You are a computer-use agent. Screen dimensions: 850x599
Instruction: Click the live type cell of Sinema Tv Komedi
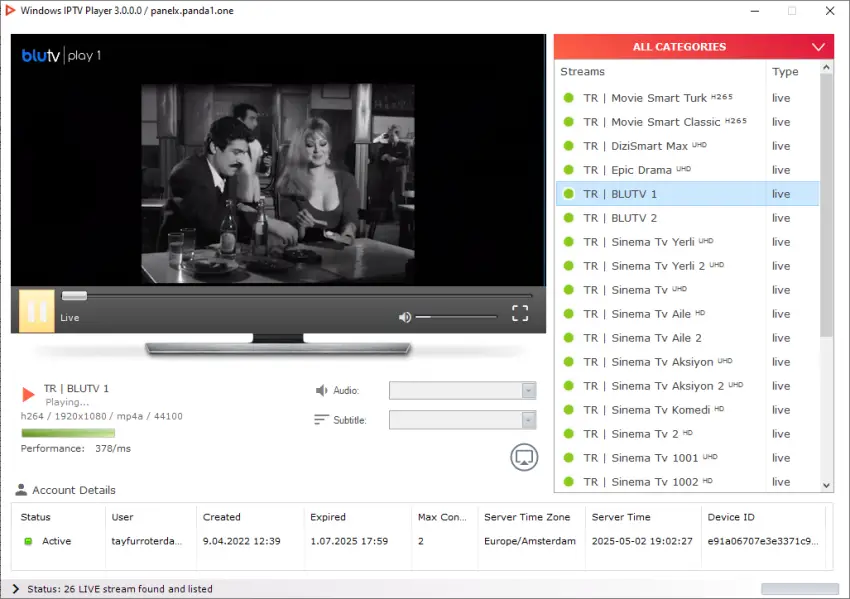pos(781,410)
